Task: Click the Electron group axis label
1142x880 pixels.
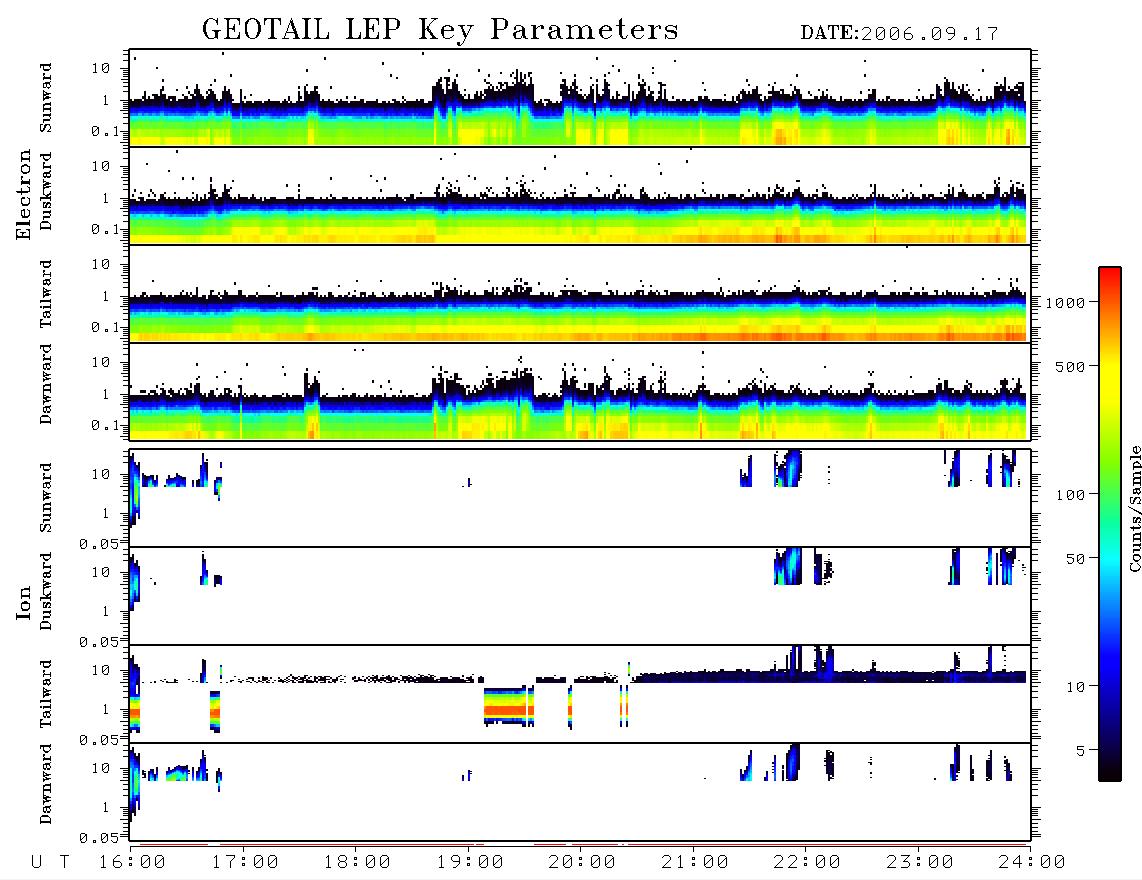Action: 24,195
